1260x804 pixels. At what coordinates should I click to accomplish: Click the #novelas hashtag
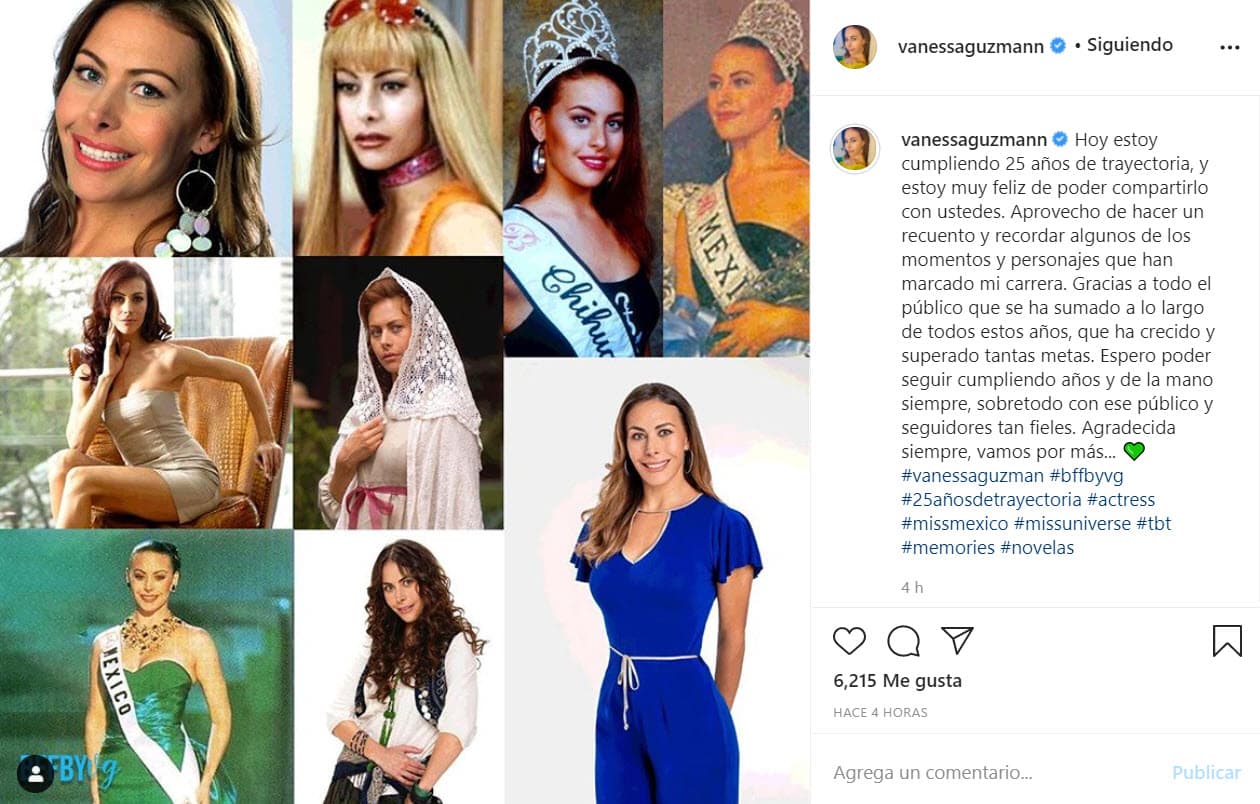[x=1037, y=547]
